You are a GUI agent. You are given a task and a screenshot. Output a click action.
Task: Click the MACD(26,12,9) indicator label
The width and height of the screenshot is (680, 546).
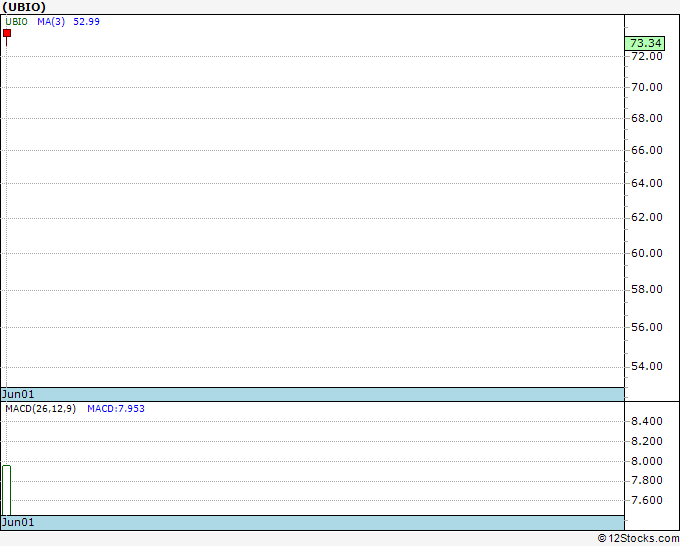click(40, 409)
